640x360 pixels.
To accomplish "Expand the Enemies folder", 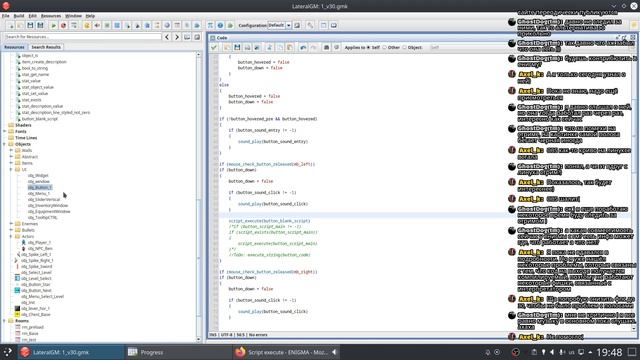I will pyautogui.click(x=11, y=224).
